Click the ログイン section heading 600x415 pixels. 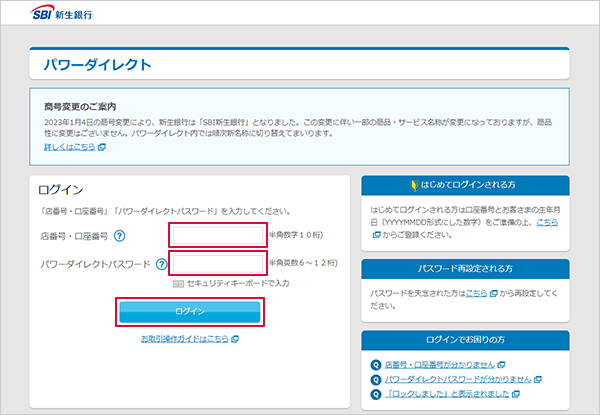coord(61,190)
